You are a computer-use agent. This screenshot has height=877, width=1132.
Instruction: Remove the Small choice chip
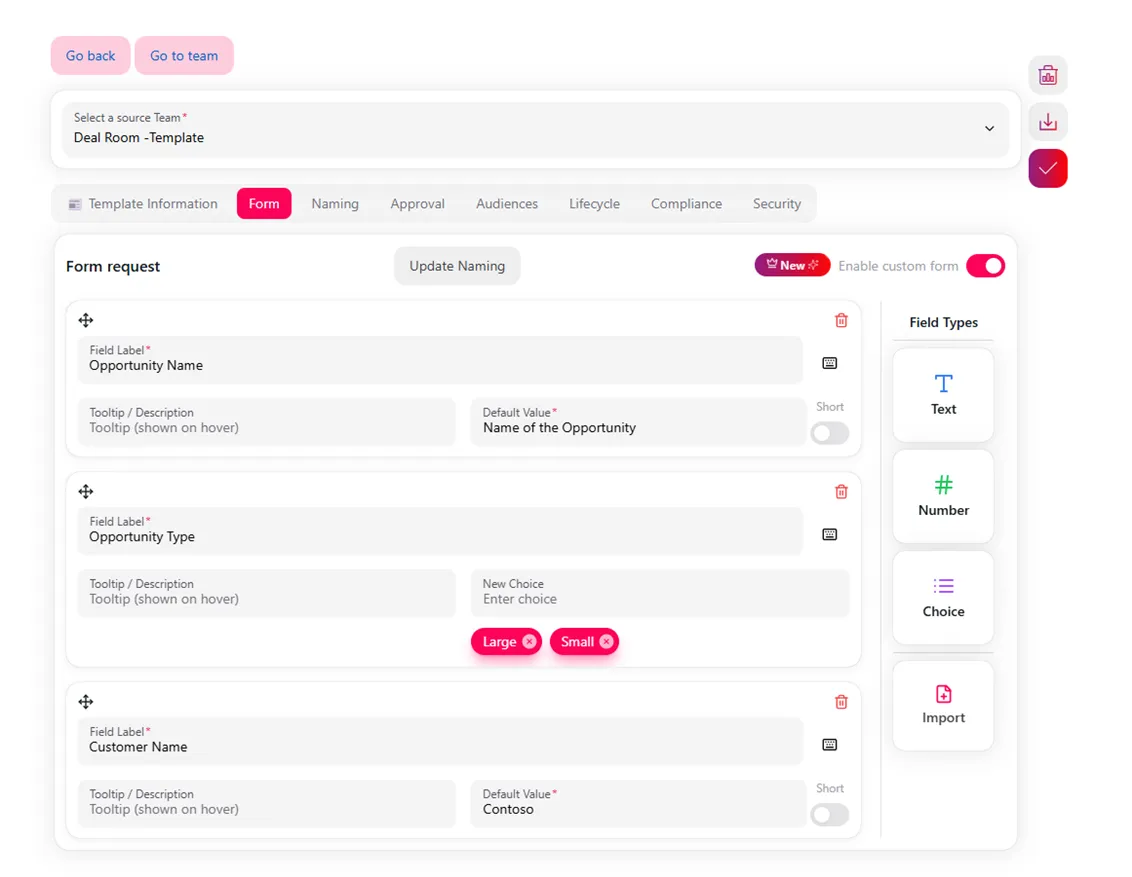coord(606,642)
